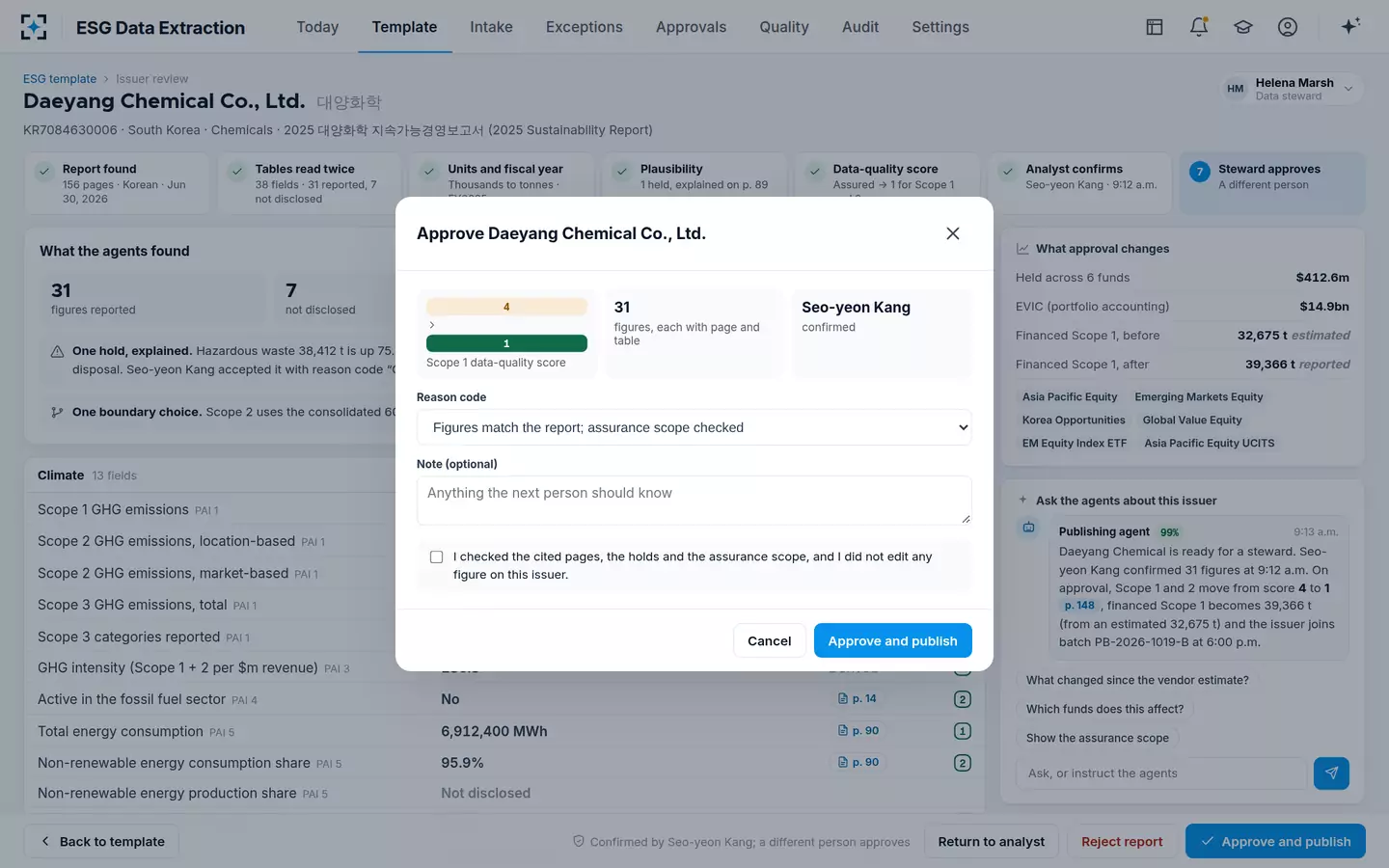Image resolution: width=1389 pixels, height=868 pixels.
Task: Click Return to analyst
Action: 992,841
